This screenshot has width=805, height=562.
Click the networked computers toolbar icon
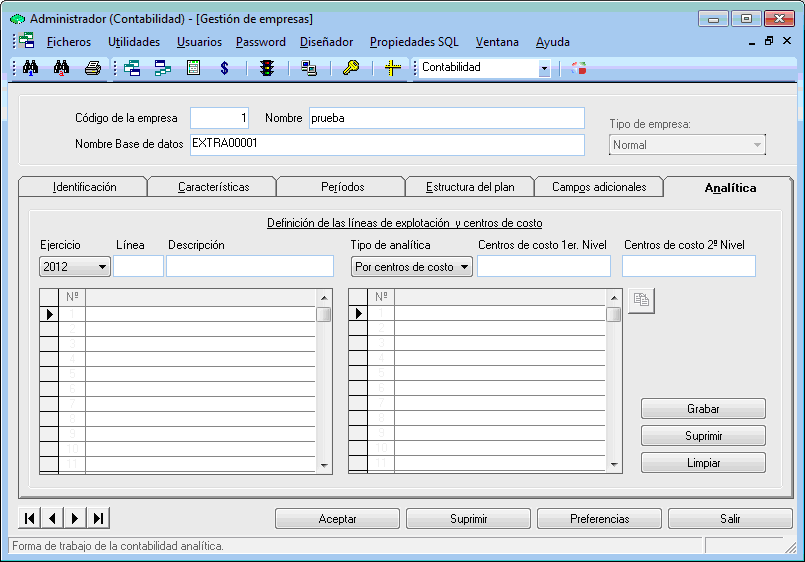pos(309,68)
